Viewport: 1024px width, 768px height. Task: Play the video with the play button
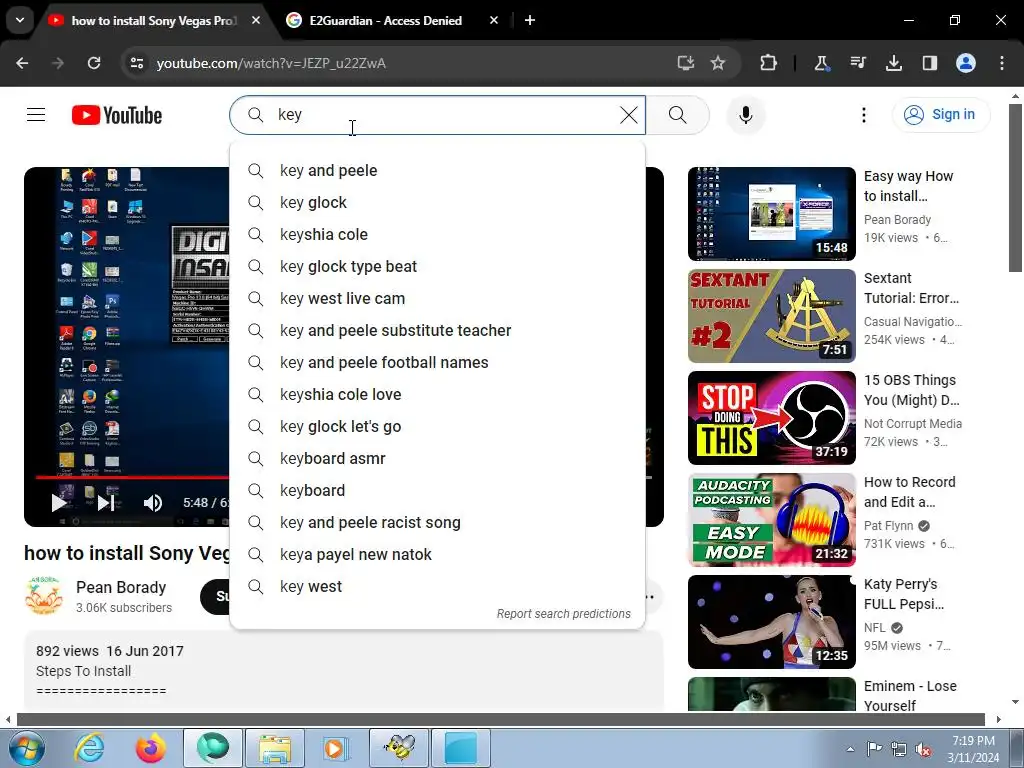point(59,502)
